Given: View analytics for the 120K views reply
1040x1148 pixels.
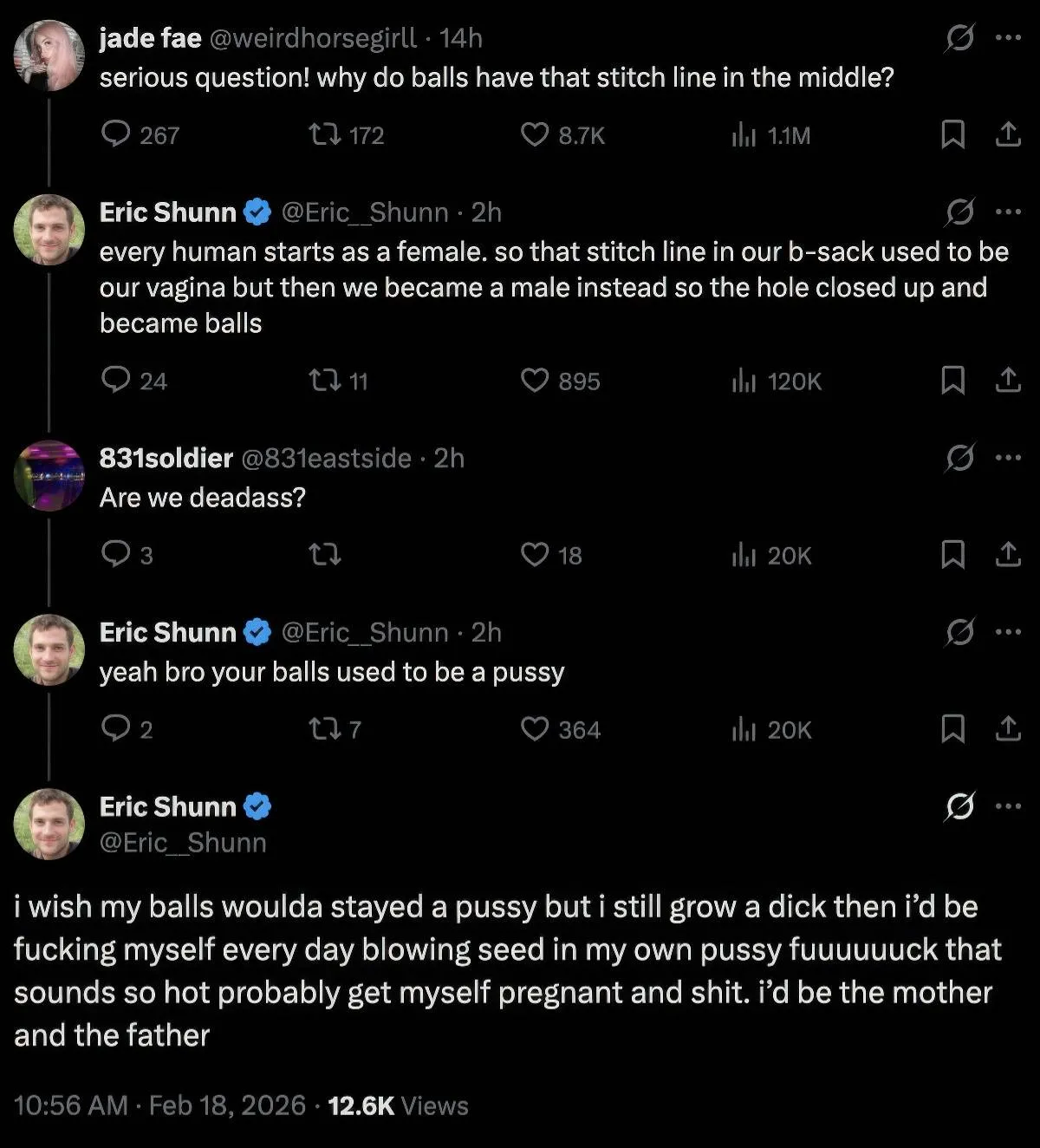Looking at the screenshot, I should pos(744,381).
